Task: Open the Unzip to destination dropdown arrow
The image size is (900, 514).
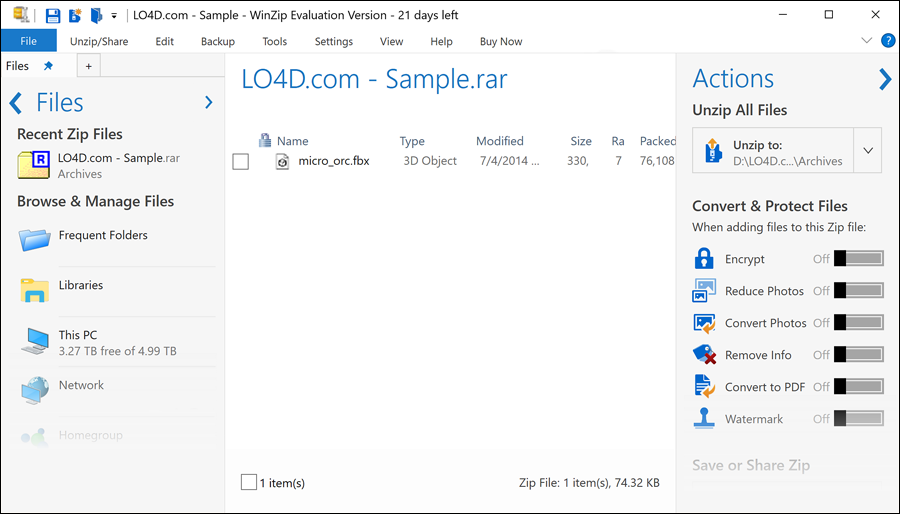Action: (868, 150)
